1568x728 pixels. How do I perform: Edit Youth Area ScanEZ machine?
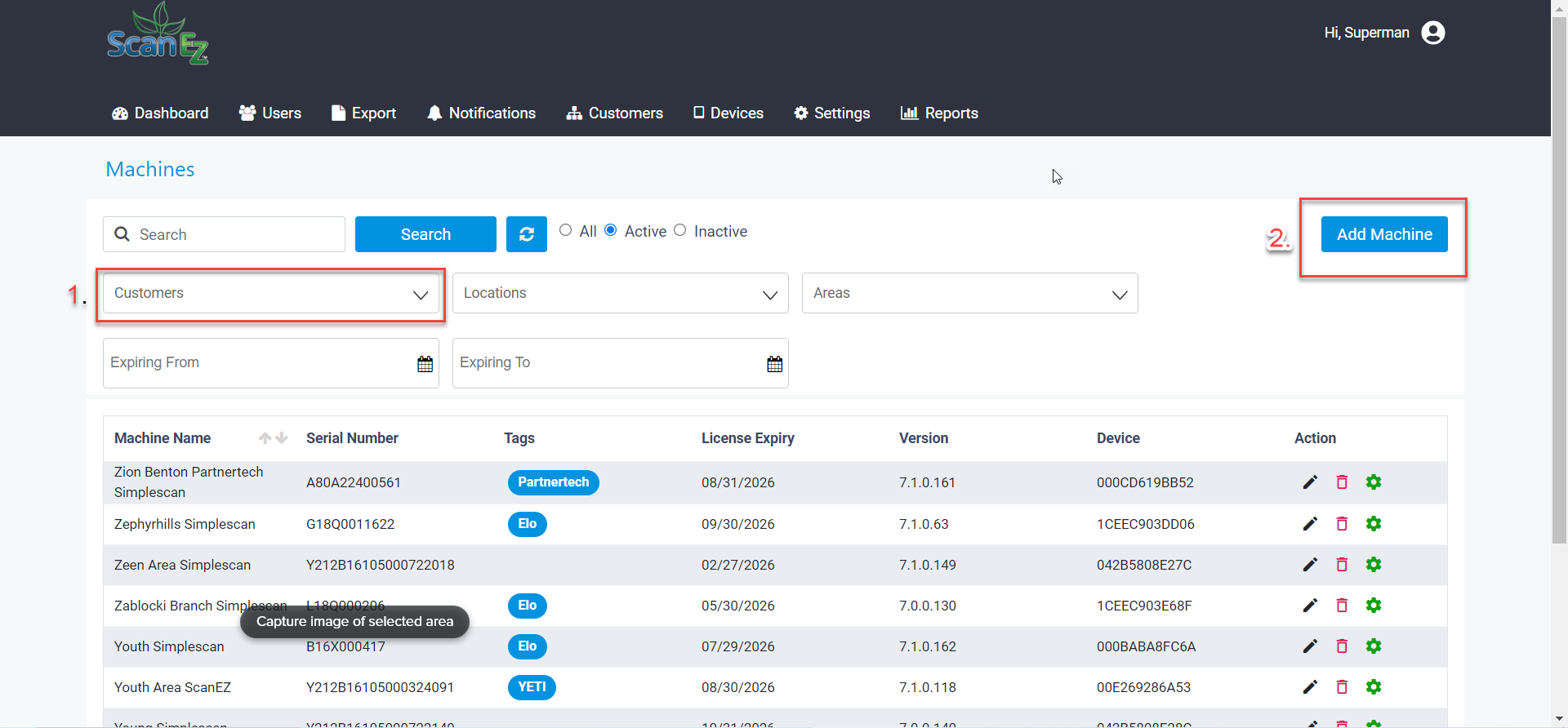[1310, 687]
